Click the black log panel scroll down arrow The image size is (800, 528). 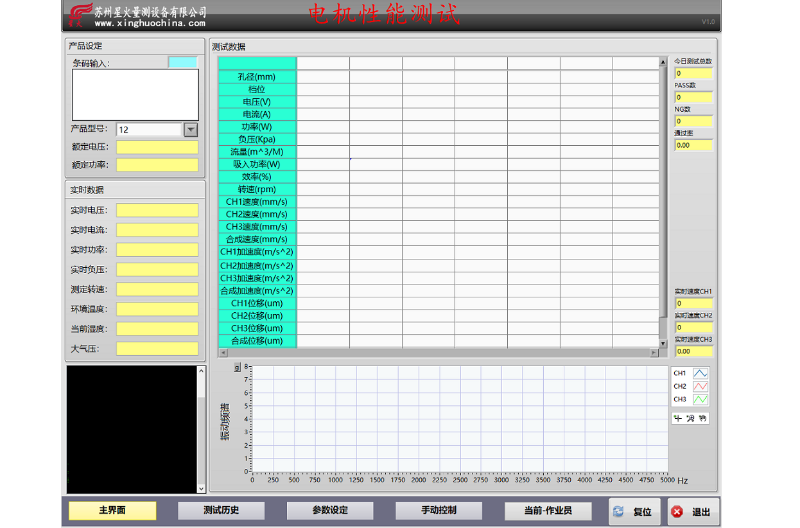point(202,488)
